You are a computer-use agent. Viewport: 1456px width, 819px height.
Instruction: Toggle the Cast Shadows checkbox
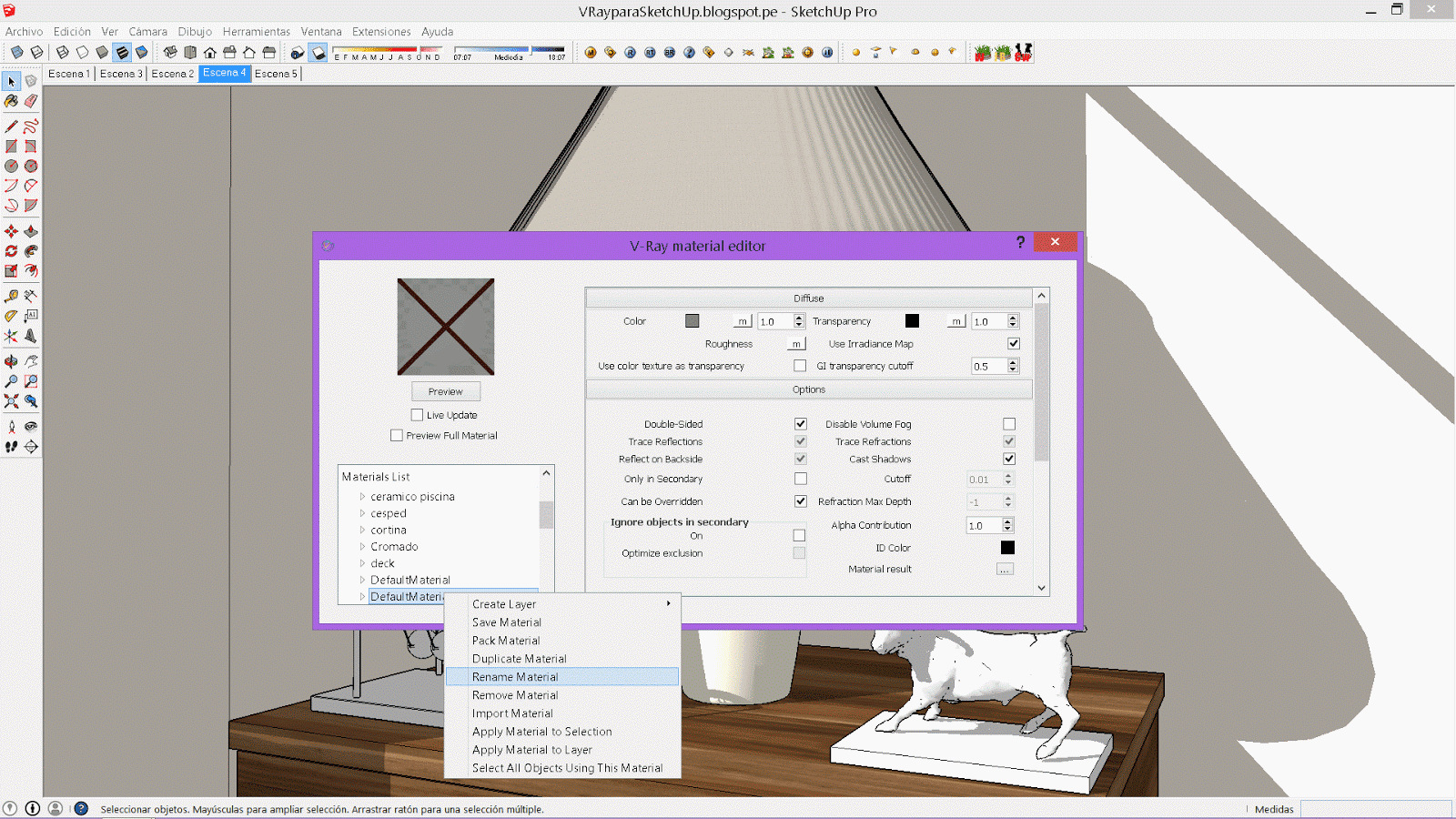(x=1008, y=459)
